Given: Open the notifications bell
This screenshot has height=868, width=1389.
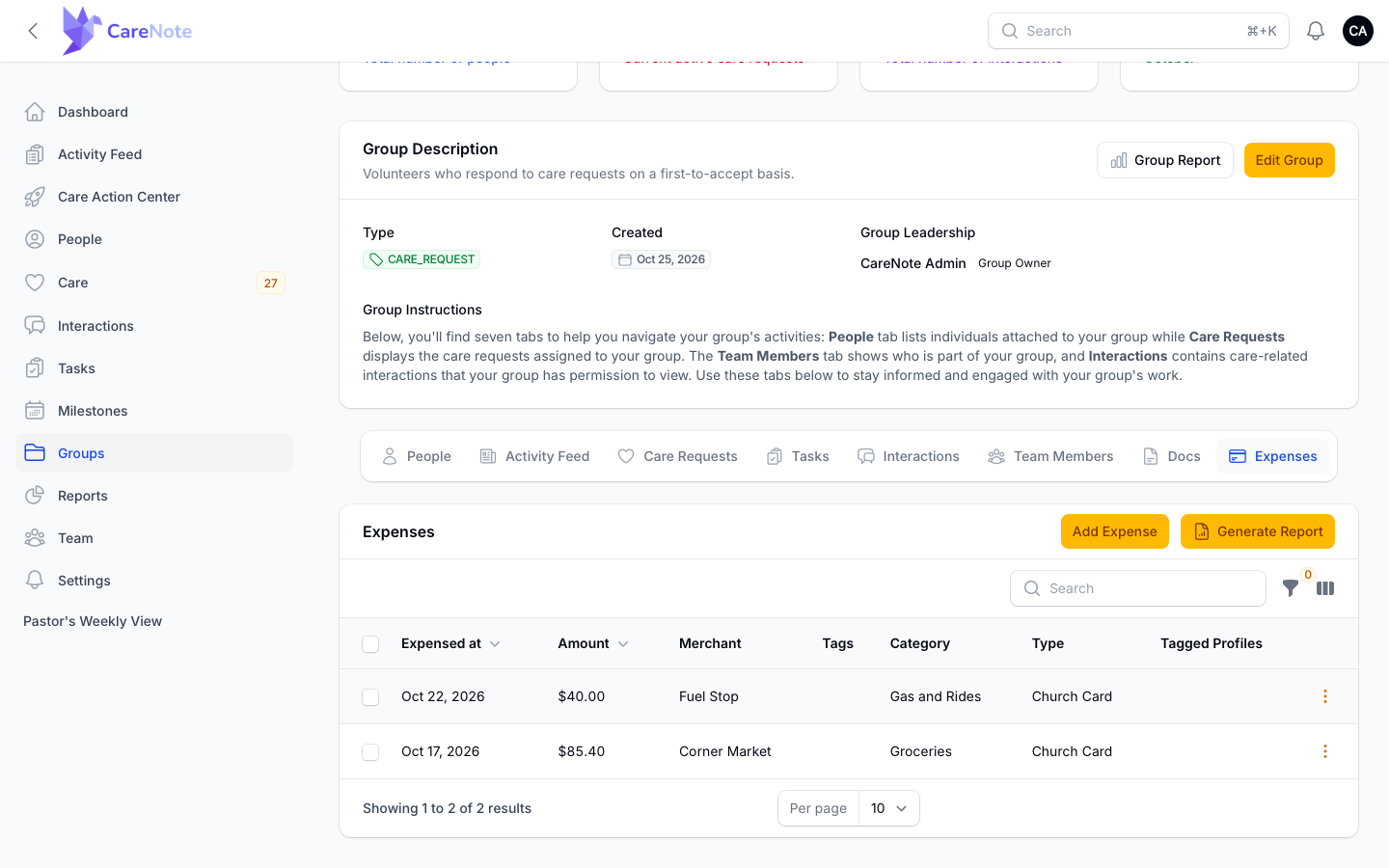Looking at the screenshot, I should tap(1316, 31).
